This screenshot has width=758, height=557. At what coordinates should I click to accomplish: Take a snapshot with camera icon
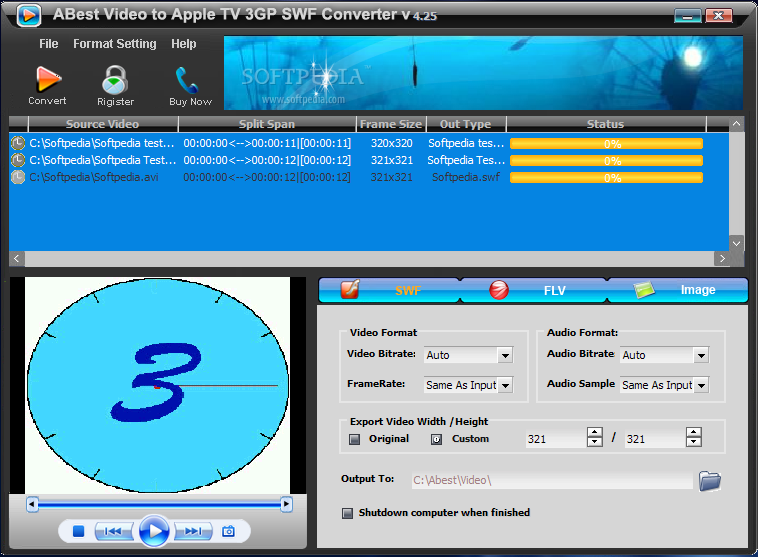click(228, 531)
